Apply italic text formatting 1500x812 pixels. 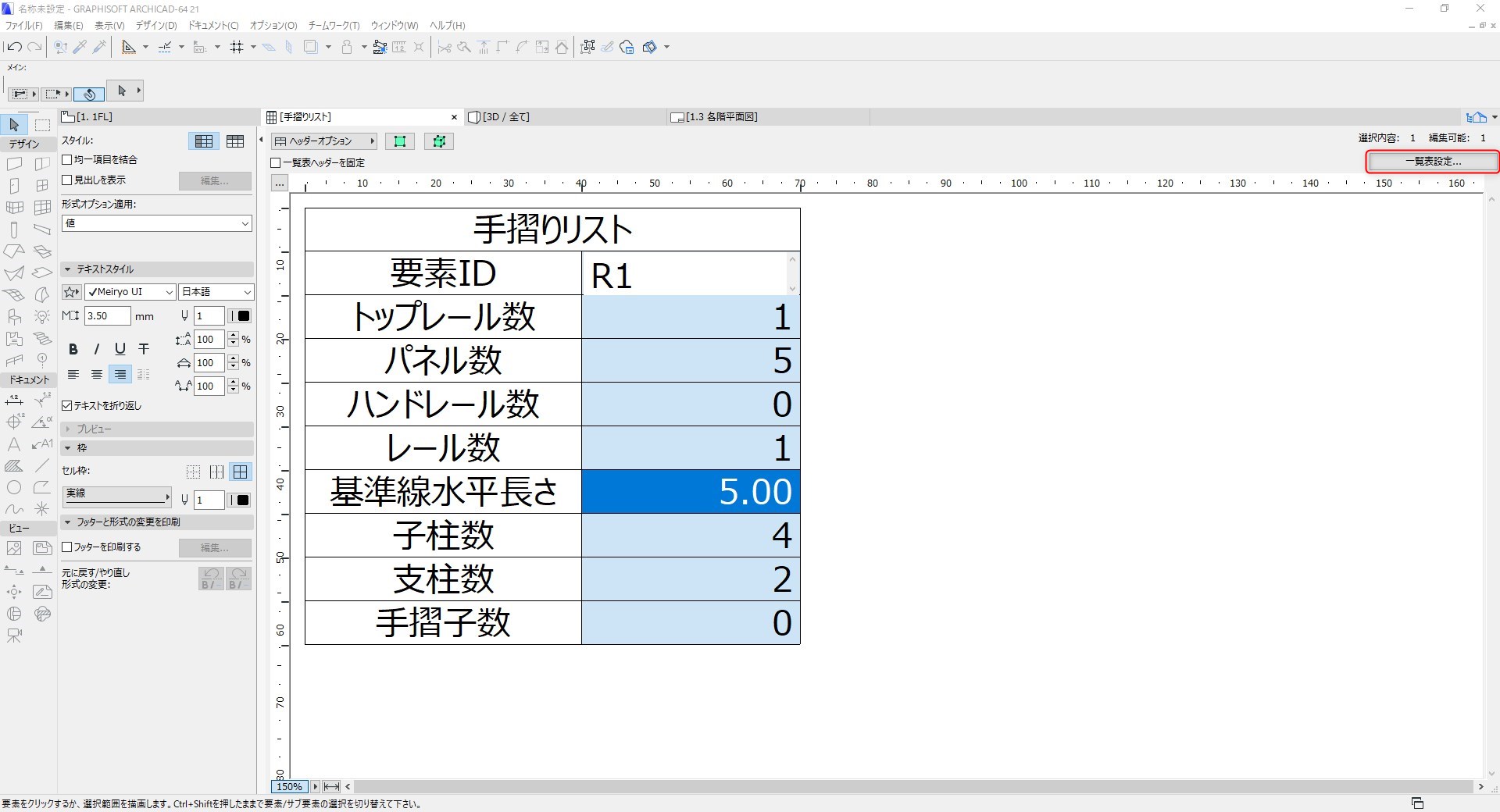click(x=97, y=349)
